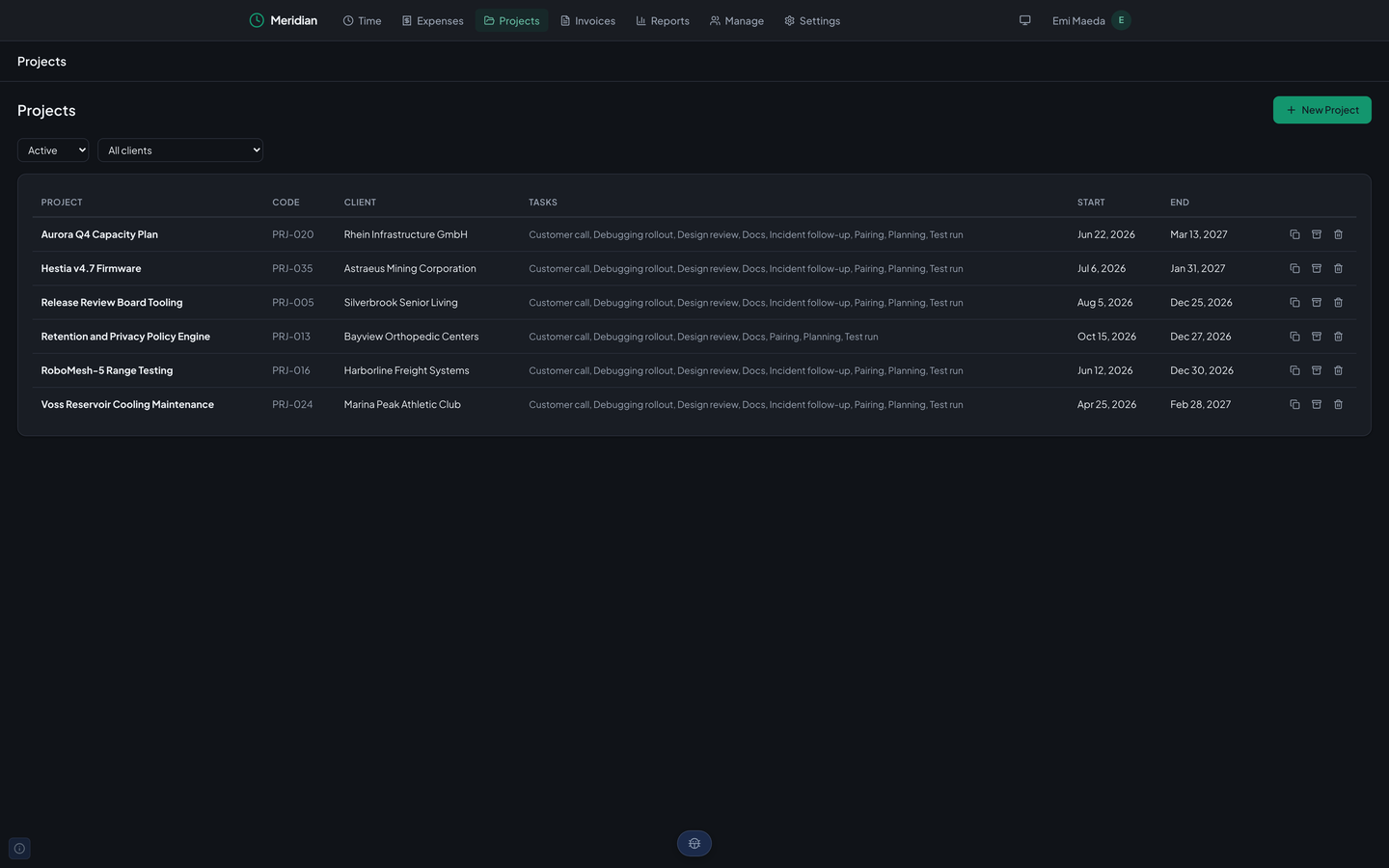Screen dimensions: 1389x868
Task: Archive the Release Review Board Tooling project
Action: tap(1317, 302)
